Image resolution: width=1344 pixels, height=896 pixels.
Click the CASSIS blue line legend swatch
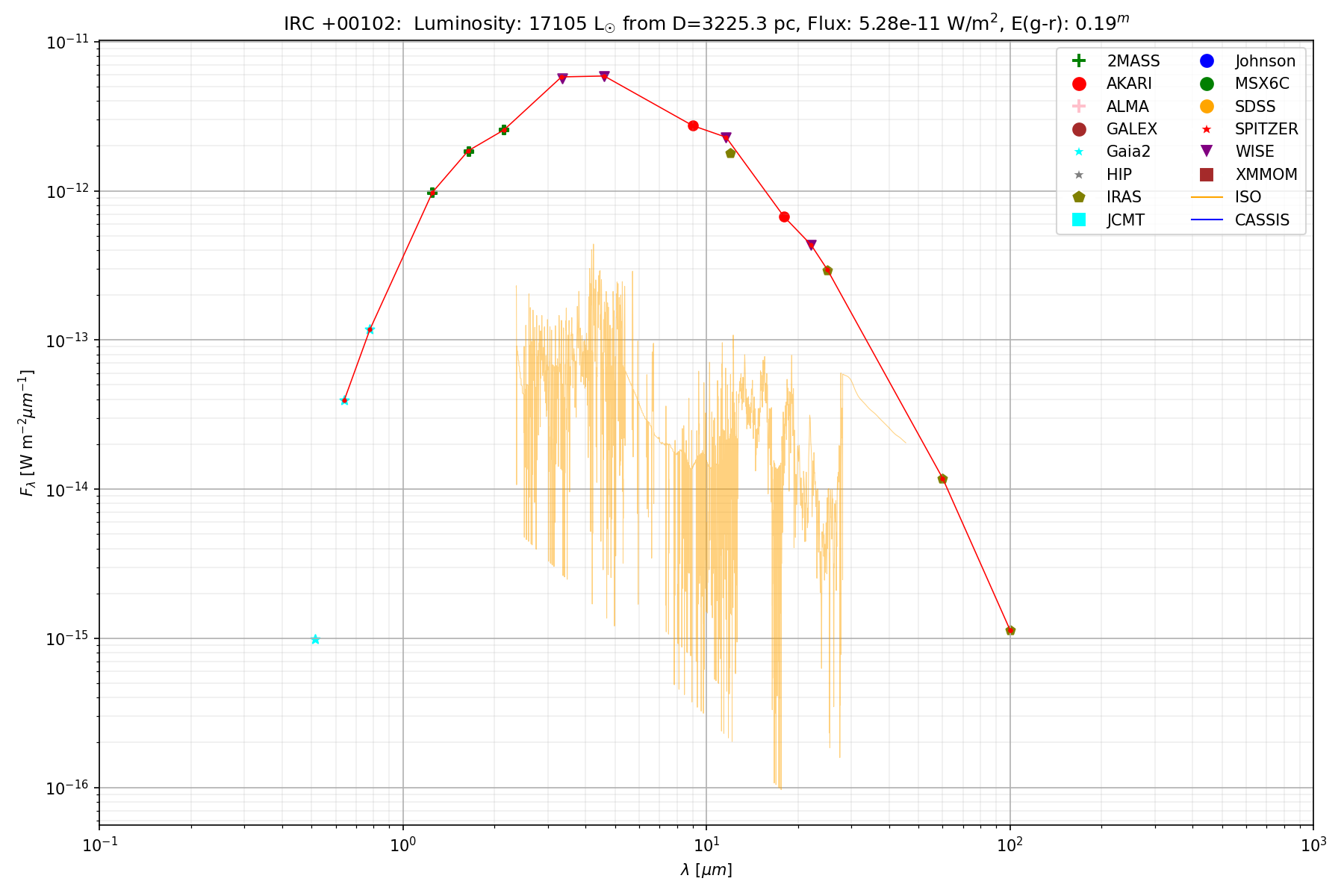click(x=1206, y=220)
